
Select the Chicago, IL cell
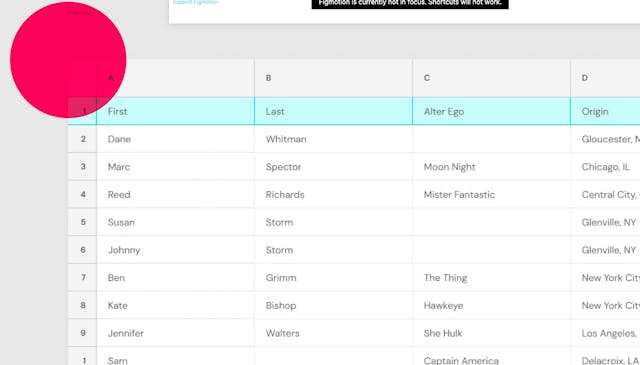[605, 167]
